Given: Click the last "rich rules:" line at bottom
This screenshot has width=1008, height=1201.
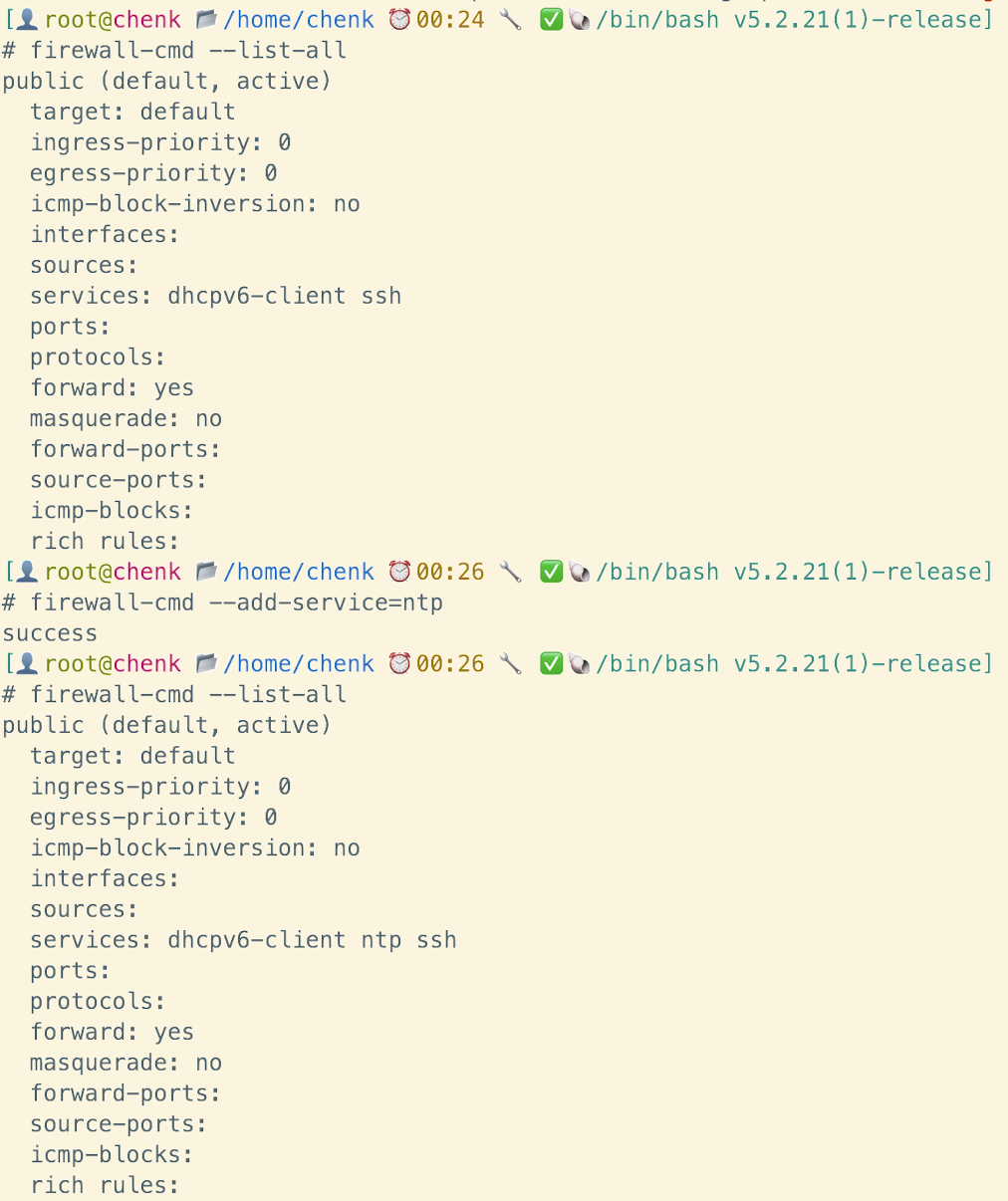Looking at the screenshot, I should point(105,1185).
